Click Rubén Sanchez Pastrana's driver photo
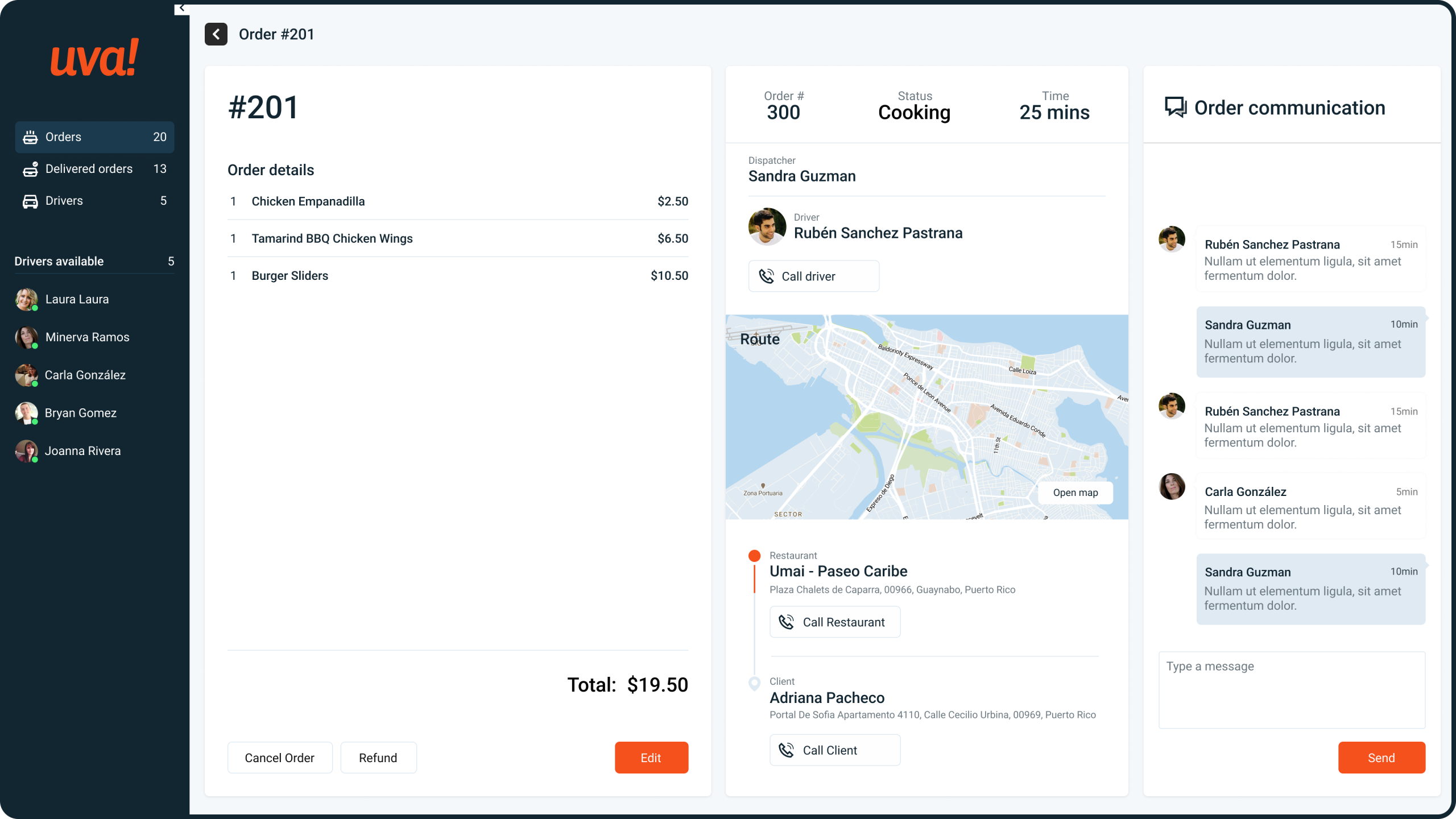Screen dimensions: 1456x819 point(767,226)
